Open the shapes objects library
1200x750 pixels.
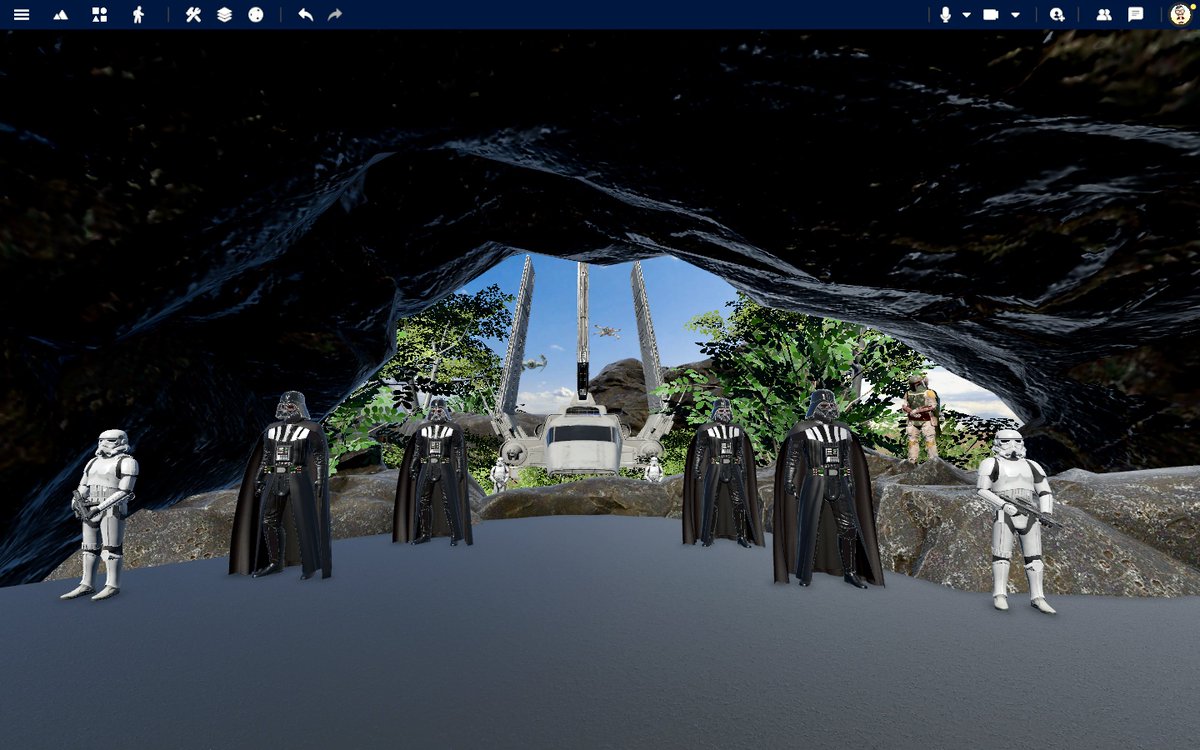(x=99, y=15)
